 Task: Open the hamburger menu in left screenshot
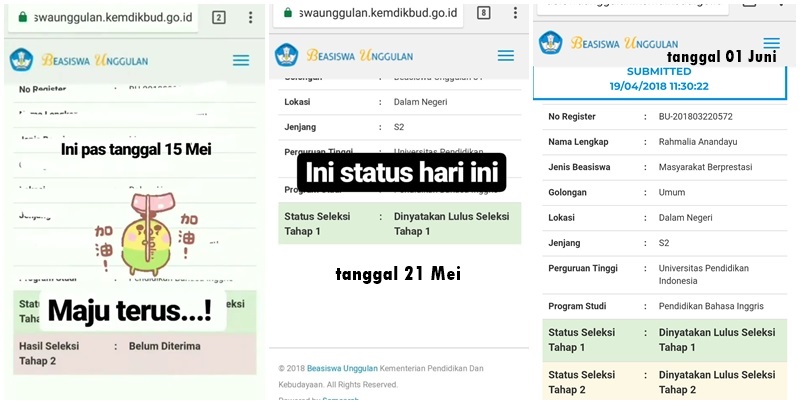tap(241, 60)
